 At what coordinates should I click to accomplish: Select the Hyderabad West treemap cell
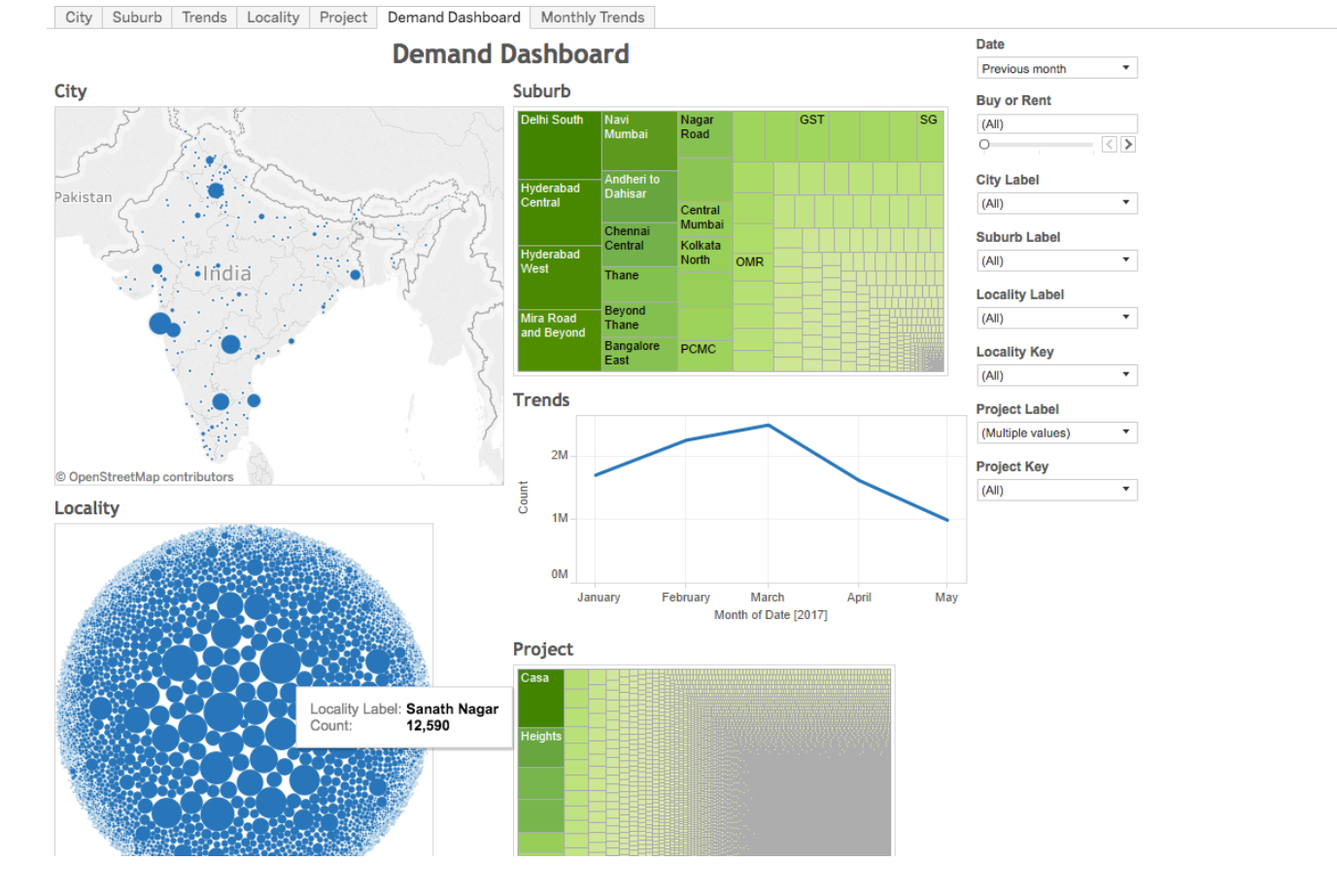[x=560, y=277]
